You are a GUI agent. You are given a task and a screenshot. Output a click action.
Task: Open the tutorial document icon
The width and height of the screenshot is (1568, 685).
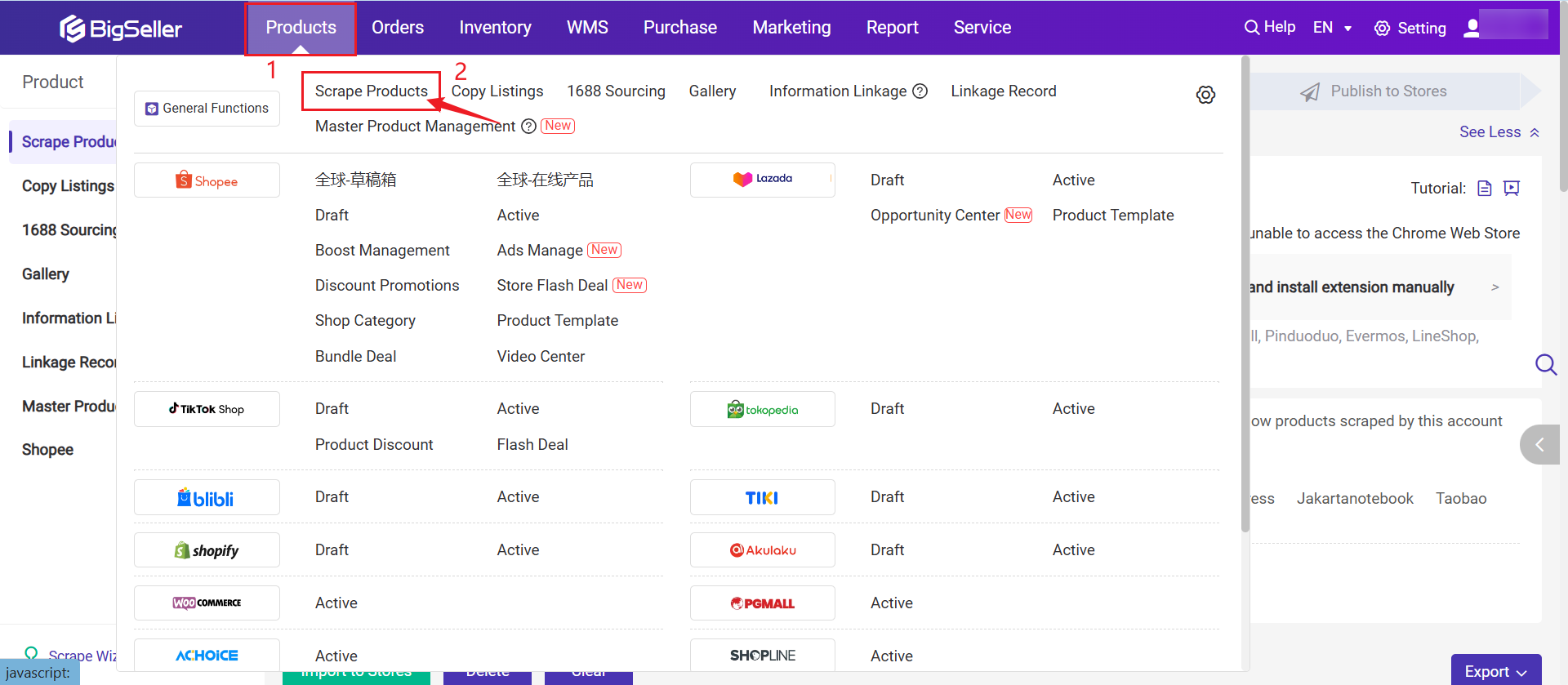pyautogui.click(x=1485, y=189)
